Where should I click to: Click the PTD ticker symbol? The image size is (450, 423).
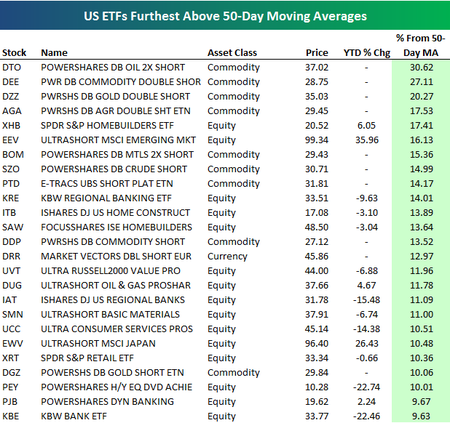[x=11, y=183]
